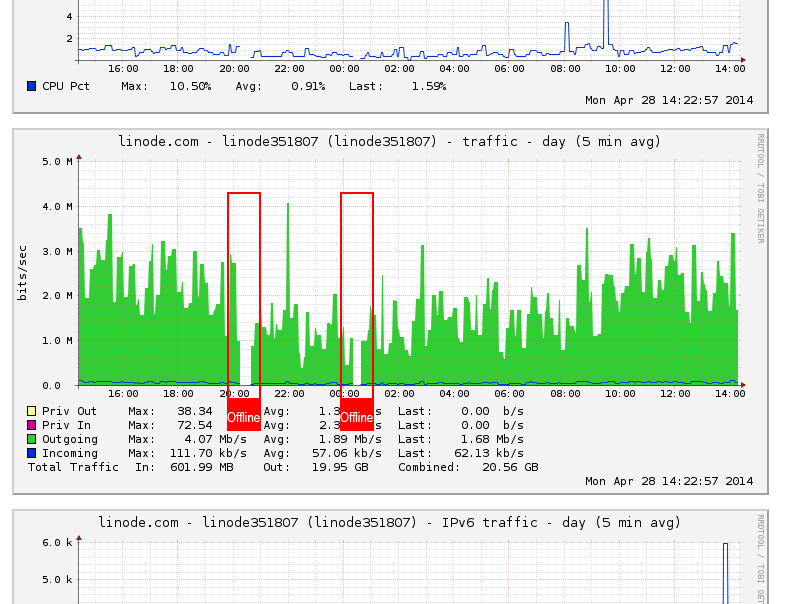
Task: Click the "CPU Pct" legend label
Action: (66, 87)
